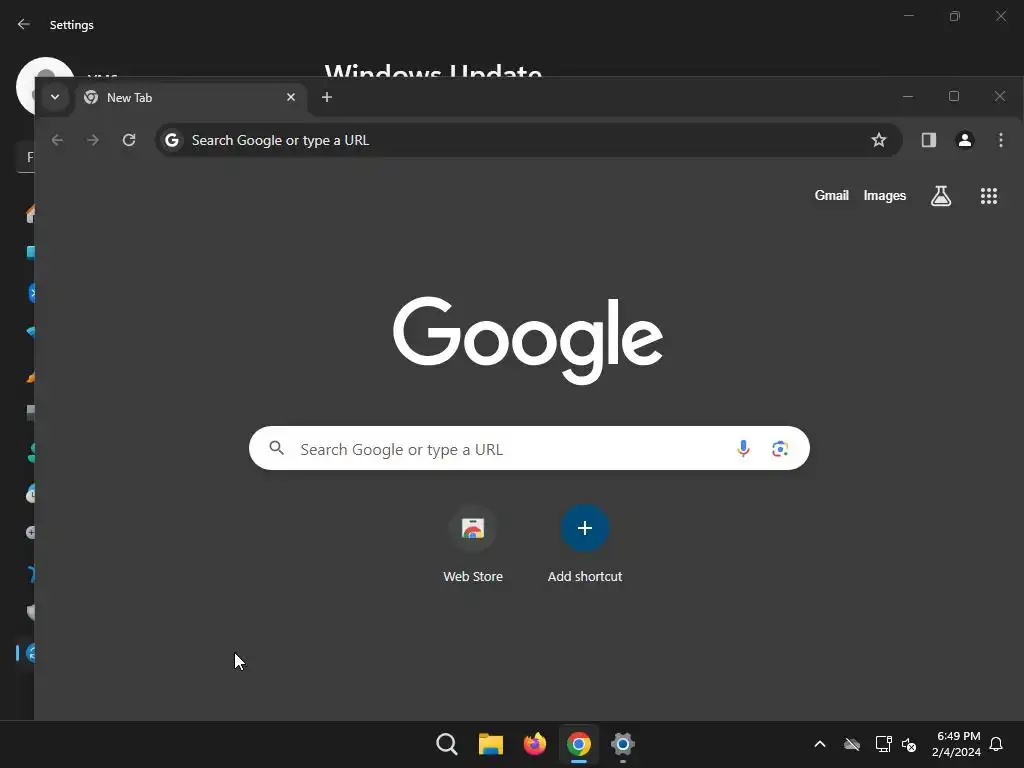Open the clock showing 6:49 PM

click(x=957, y=744)
